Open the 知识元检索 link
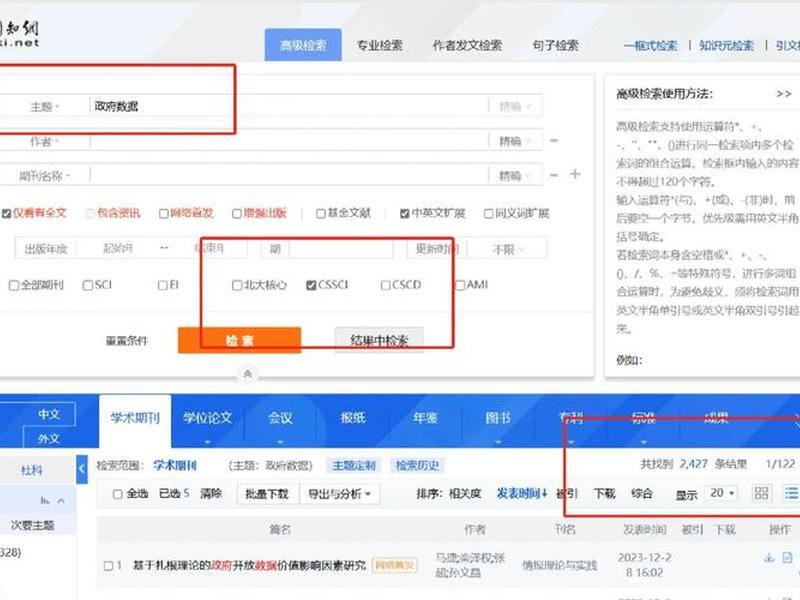Viewport: 800px width, 600px height. 727,46
